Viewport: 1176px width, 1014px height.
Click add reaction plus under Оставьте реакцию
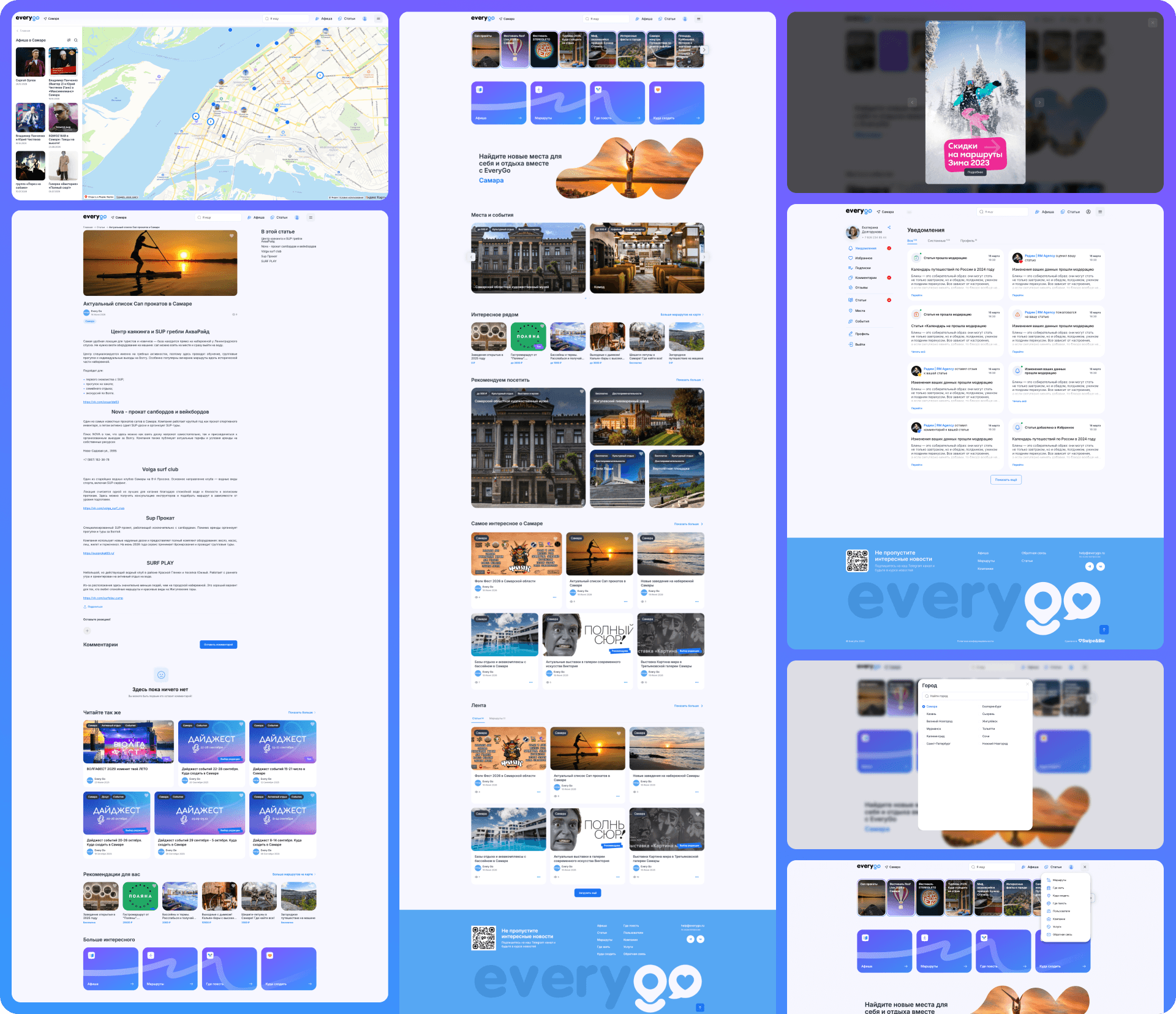(87, 630)
